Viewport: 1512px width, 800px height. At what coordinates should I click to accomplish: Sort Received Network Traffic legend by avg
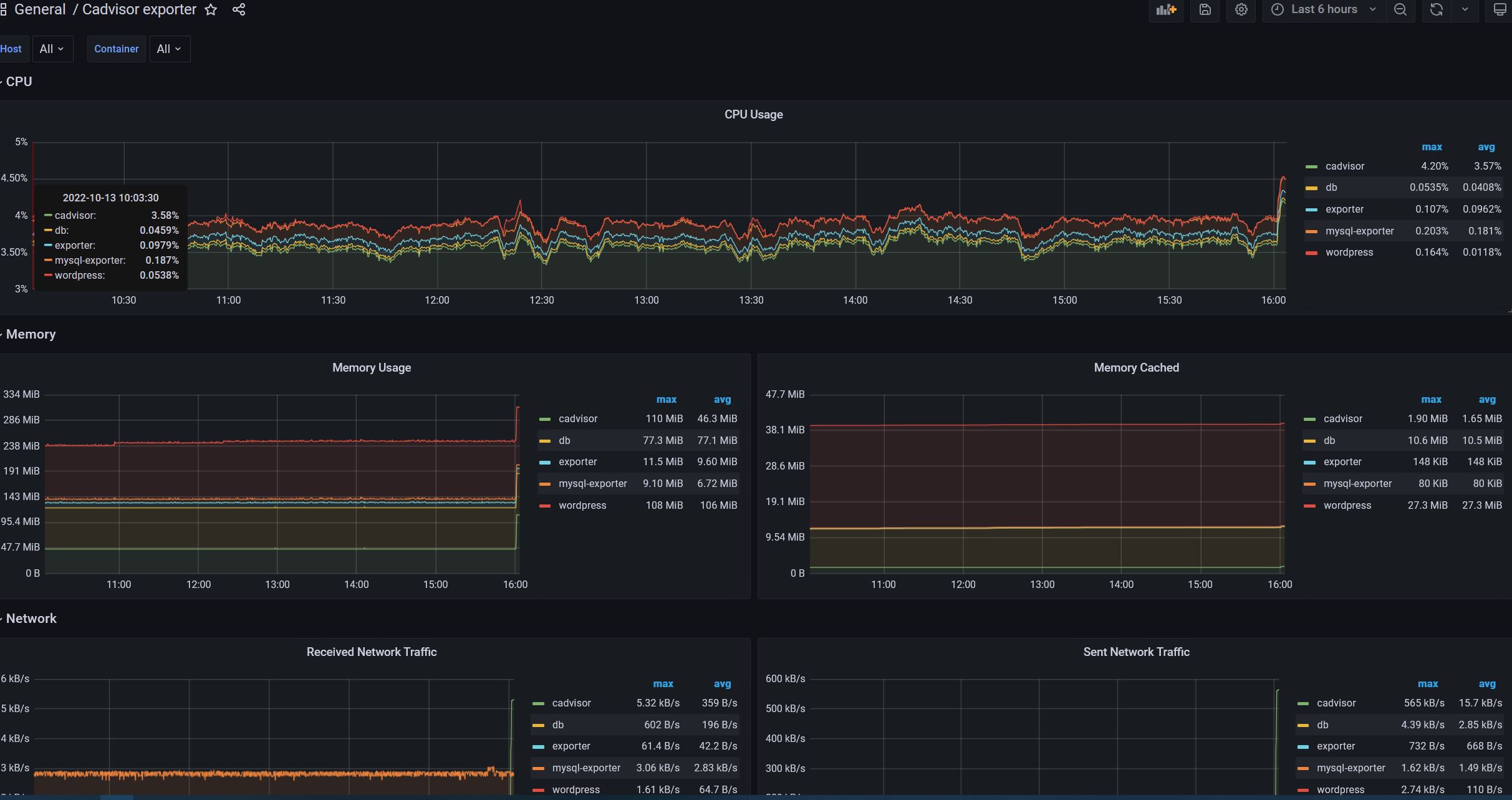tap(723, 684)
